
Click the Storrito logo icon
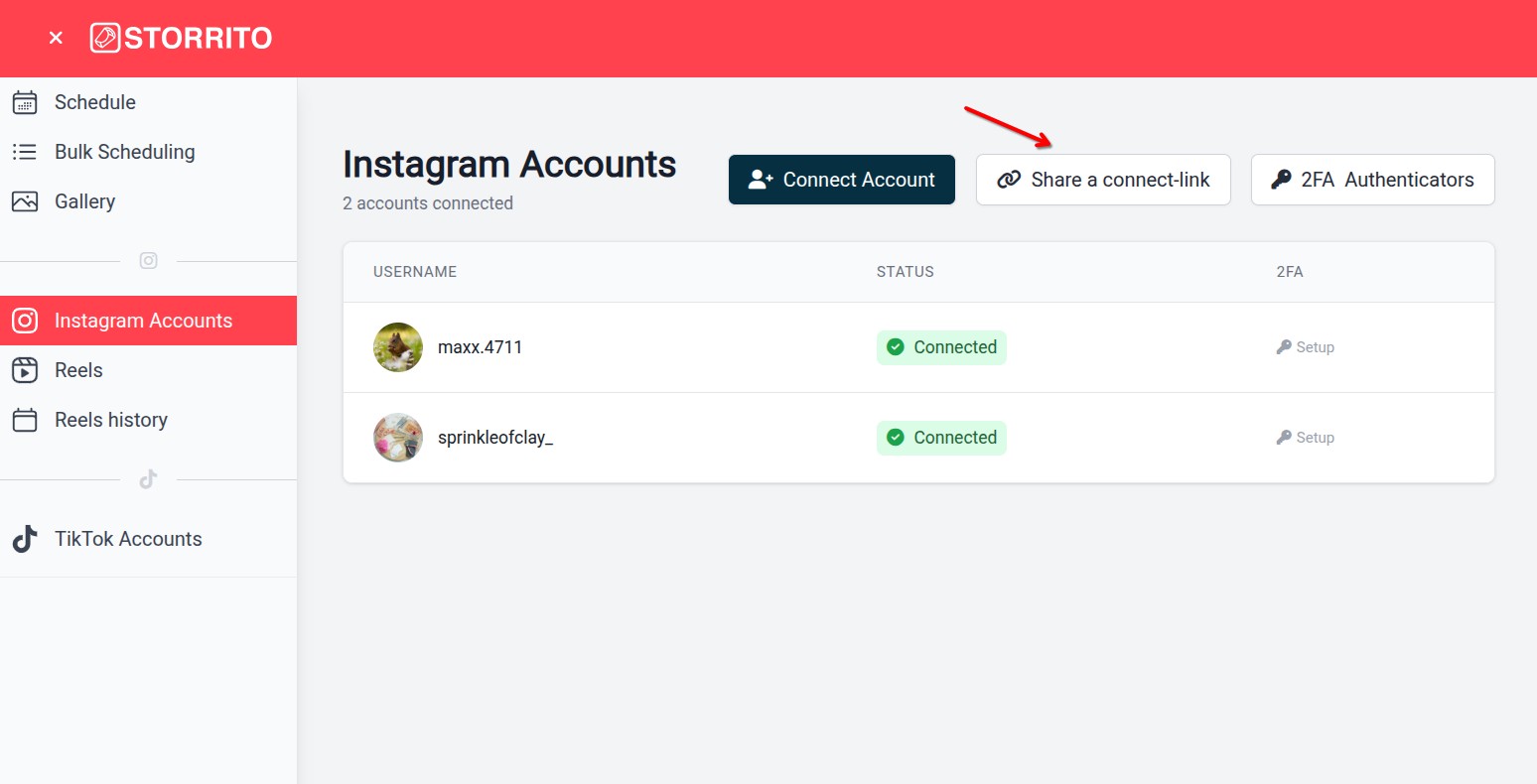click(x=103, y=37)
